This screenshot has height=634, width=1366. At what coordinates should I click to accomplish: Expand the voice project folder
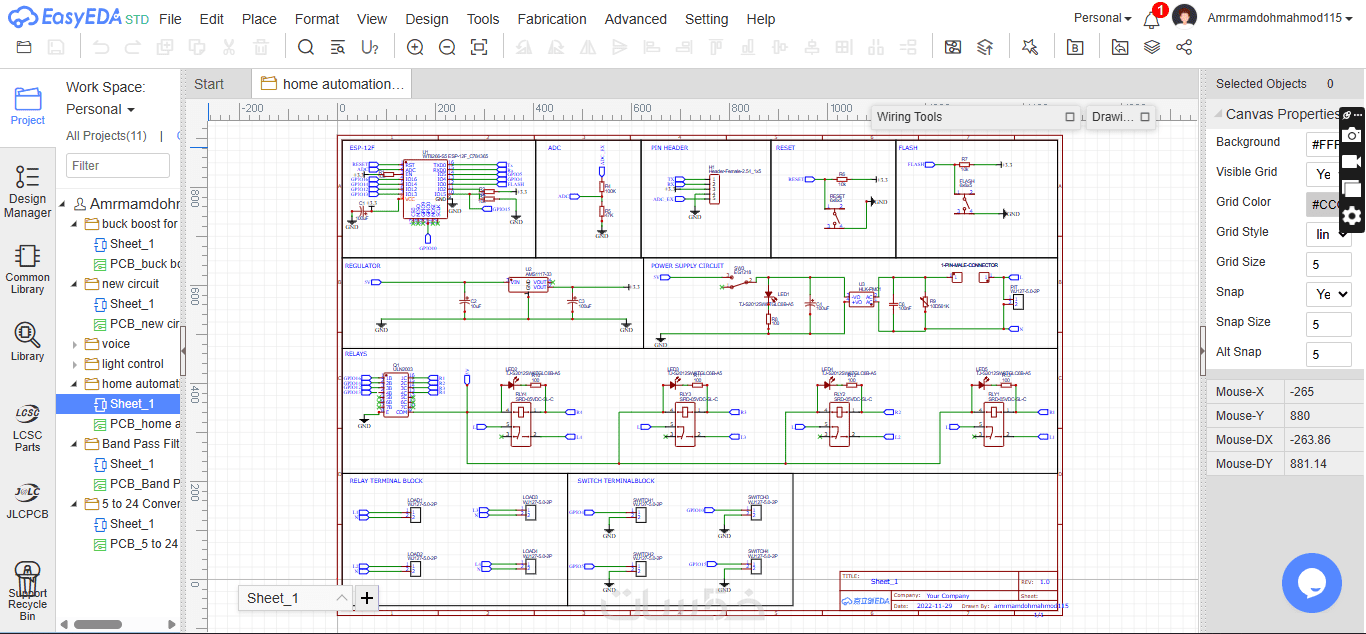(76, 344)
